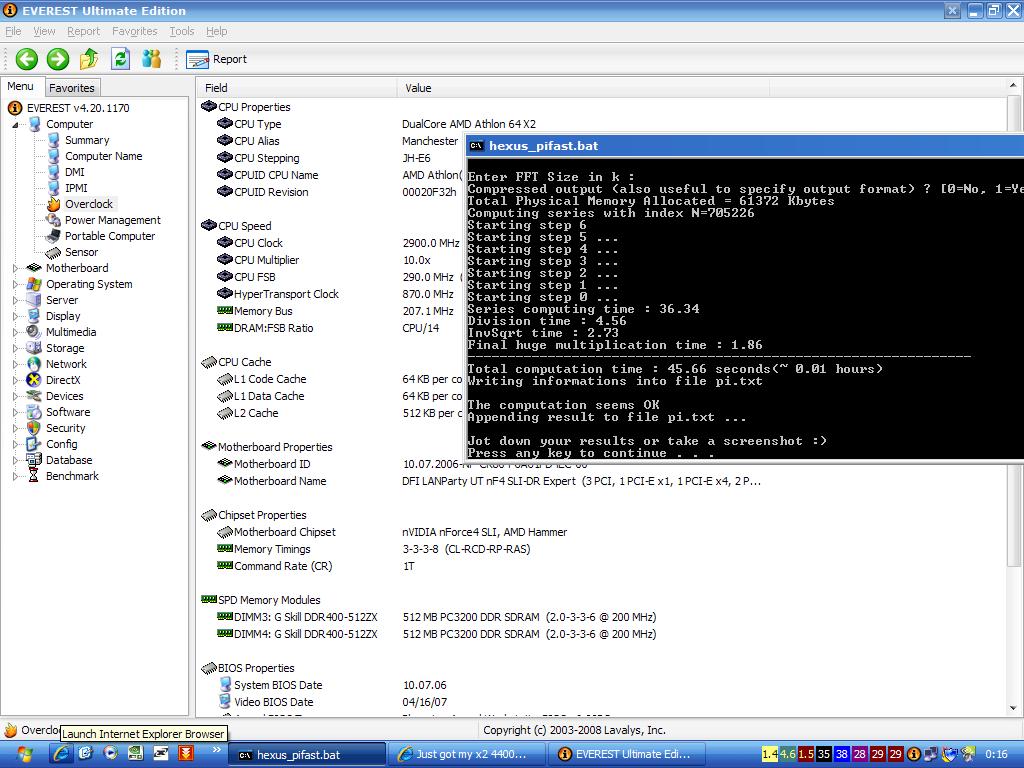This screenshot has height=768, width=1024.
Task: Select DMI in the tree
Action: [74, 172]
